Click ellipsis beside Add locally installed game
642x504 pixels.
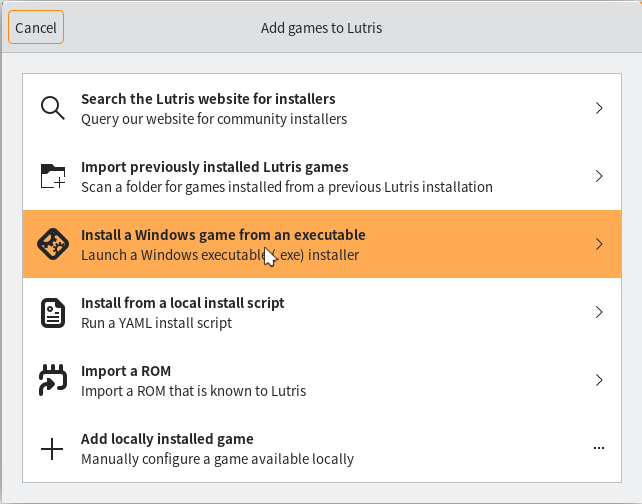(x=599, y=448)
